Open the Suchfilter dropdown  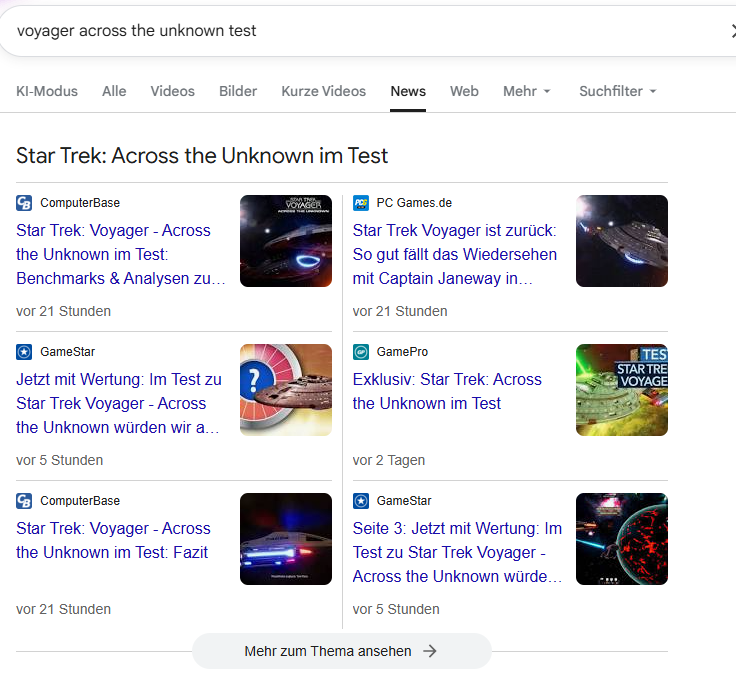618,91
